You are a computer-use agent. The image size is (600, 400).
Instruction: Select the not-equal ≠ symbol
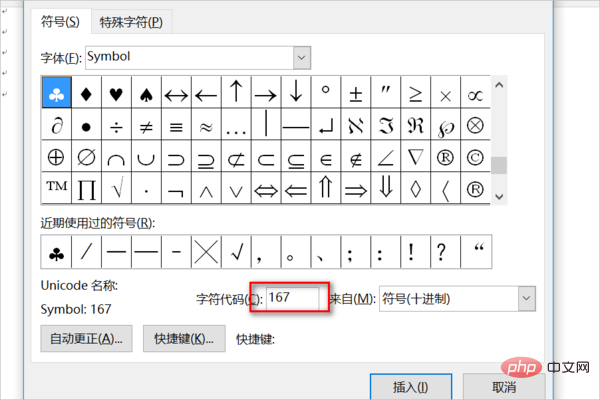coord(146,126)
